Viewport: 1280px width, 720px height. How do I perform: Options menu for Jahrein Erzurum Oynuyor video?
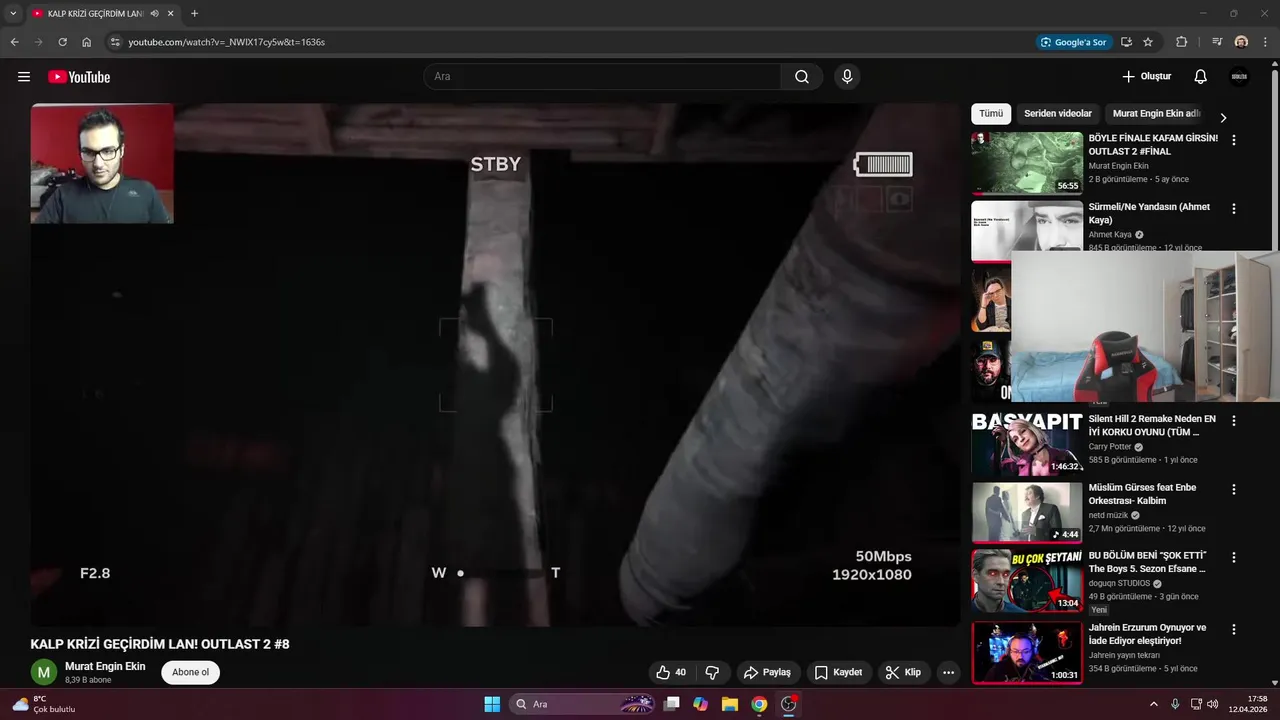[x=1234, y=630]
